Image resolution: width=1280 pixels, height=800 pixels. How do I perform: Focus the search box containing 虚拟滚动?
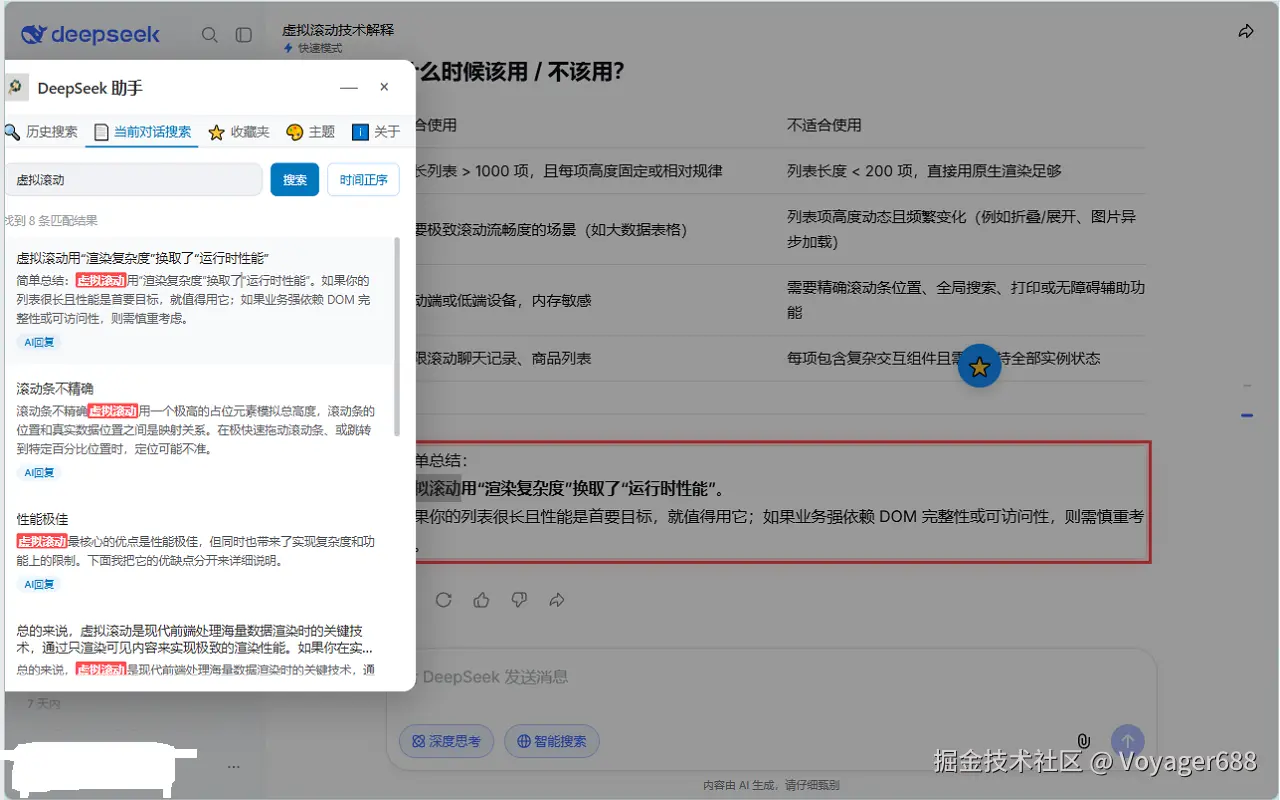tap(133, 180)
